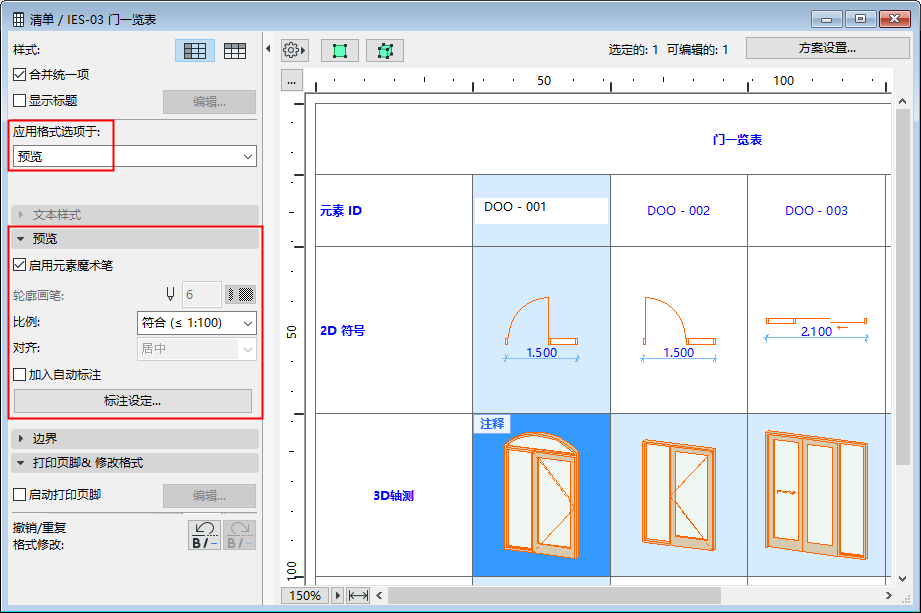Select the DOO - 003 cell
The image size is (921, 613).
click(816, 210)
